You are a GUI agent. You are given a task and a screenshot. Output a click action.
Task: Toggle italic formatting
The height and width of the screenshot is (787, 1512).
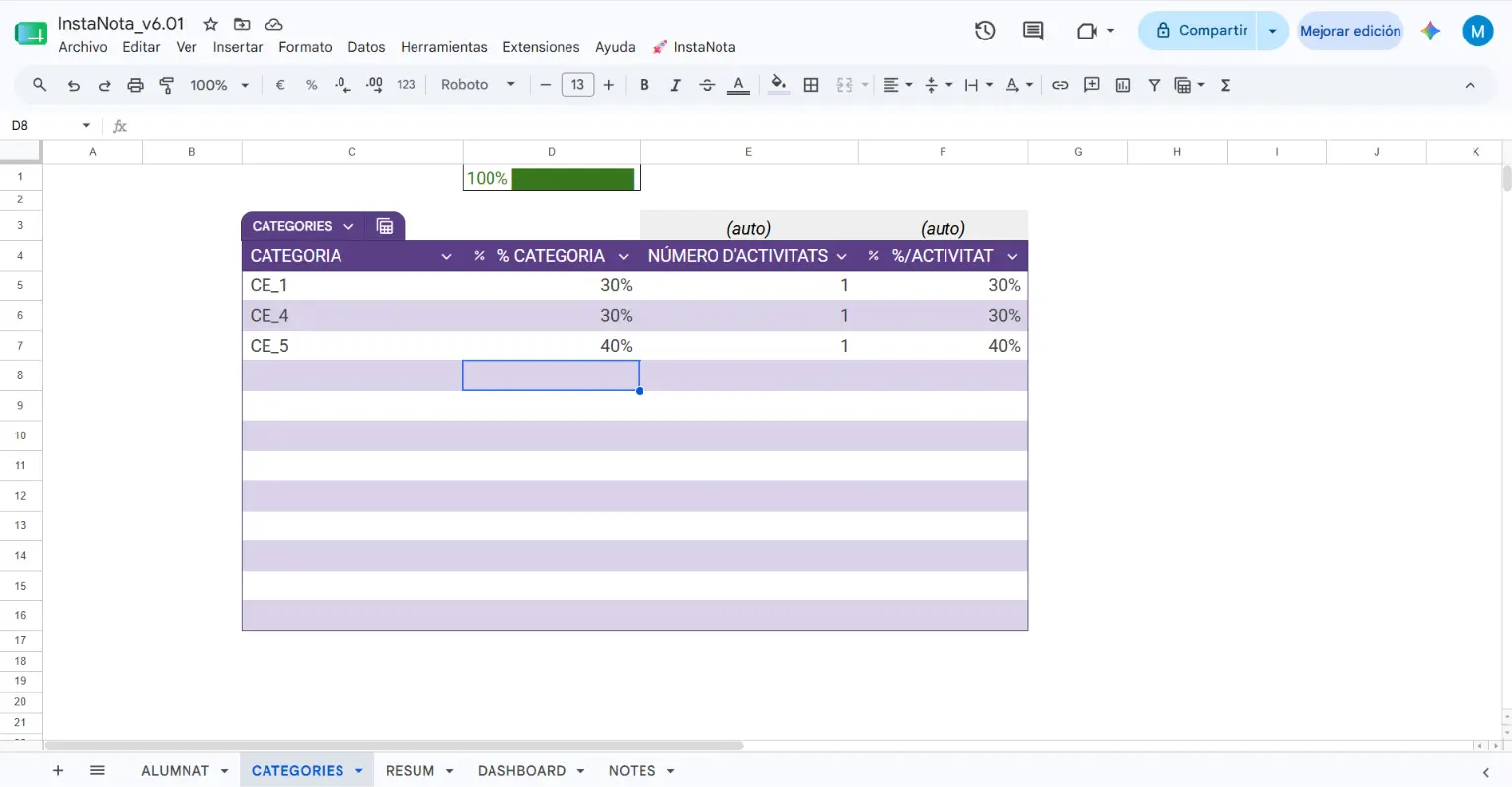(675, 85)
